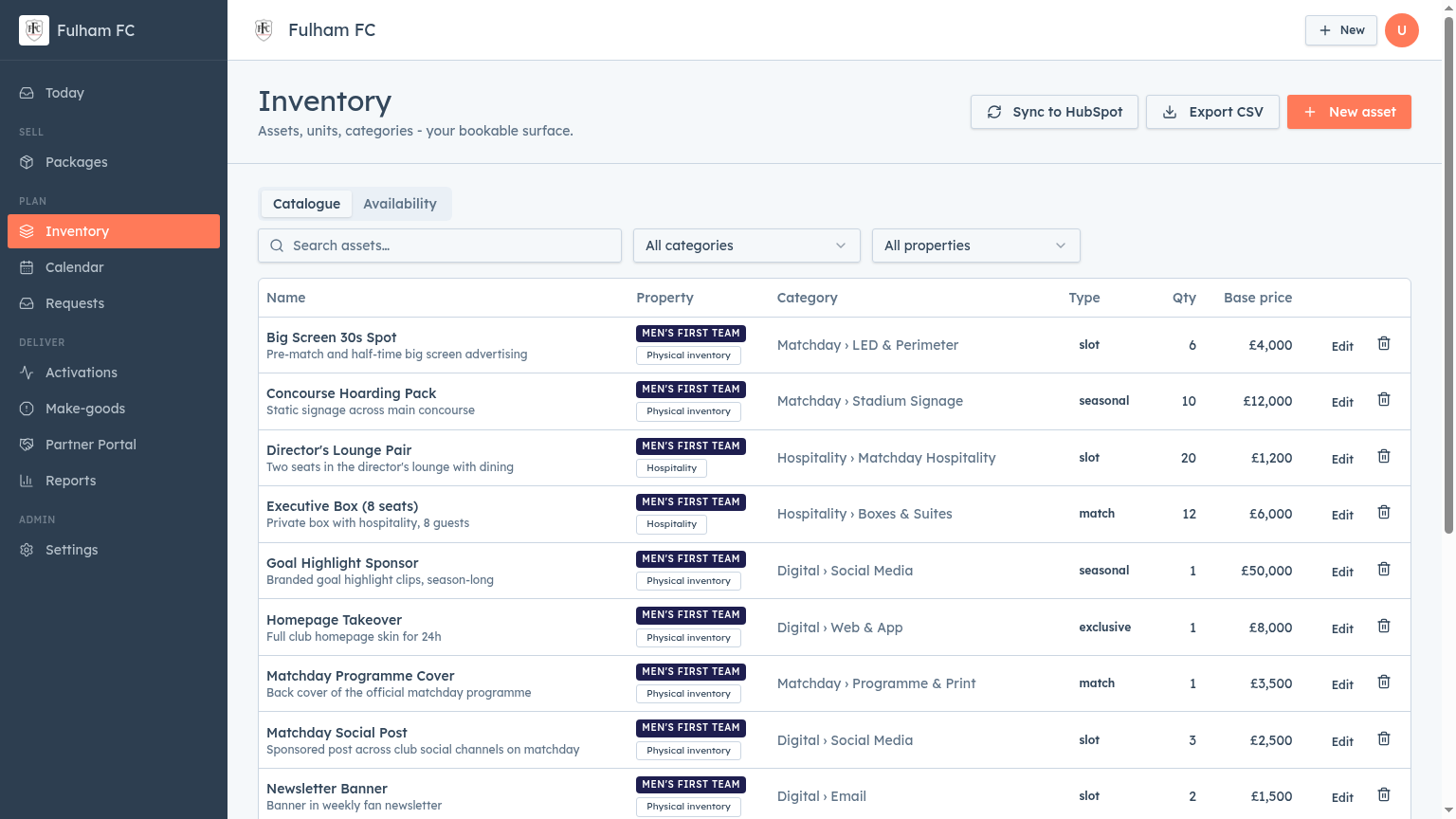Open Packages in the sidebar
Viewport: 1456px width, 819px height.
[114, 162]
